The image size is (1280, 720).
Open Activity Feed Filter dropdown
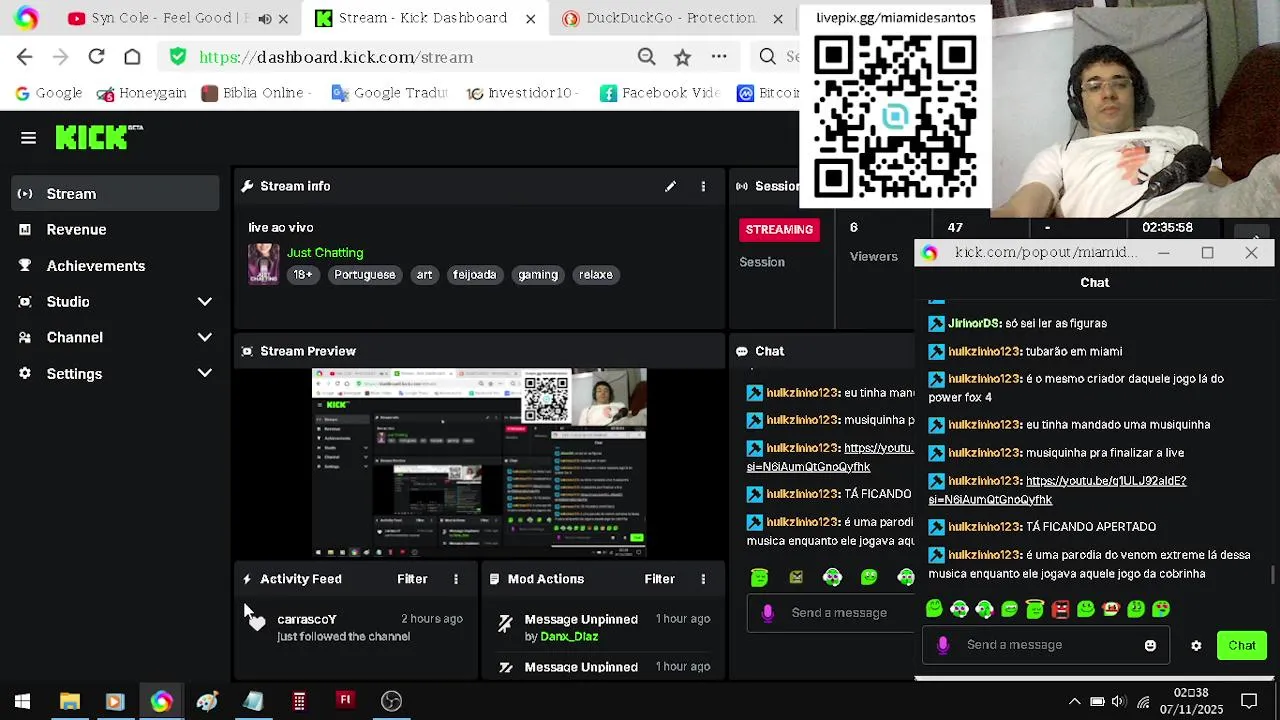pos(412,579)
